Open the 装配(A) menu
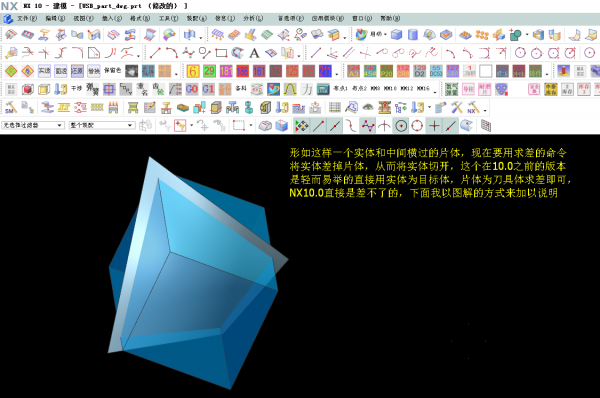 (196, 18)
